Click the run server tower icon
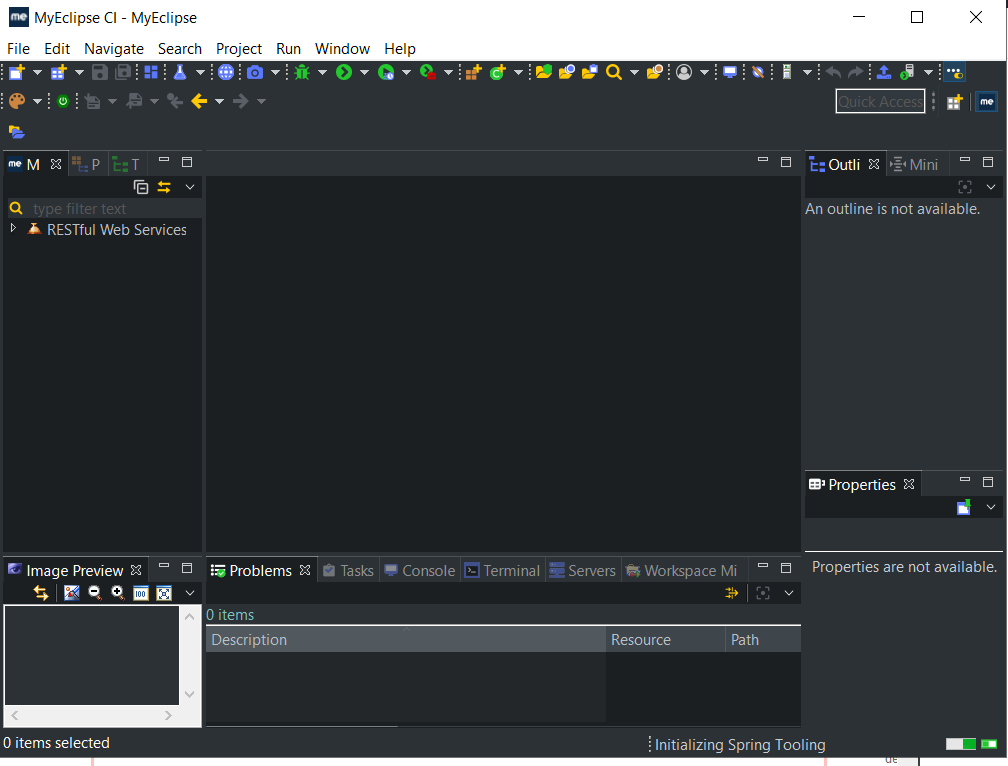Image resolution: width=1008 pixels, height=766 pixels. coord(907,72)
